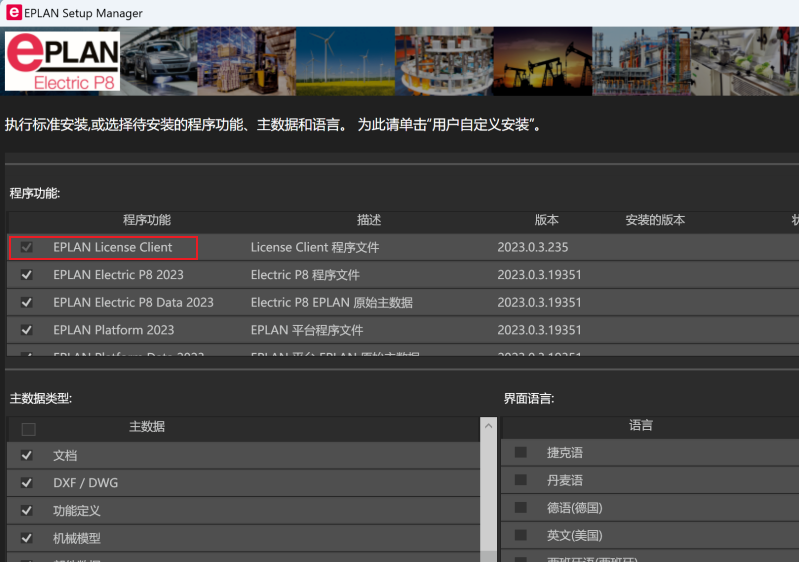This screenshot has height=562, width=799.
Task: Click the EPLAN Electric P8 logo
Action: [x=62, y=62]
